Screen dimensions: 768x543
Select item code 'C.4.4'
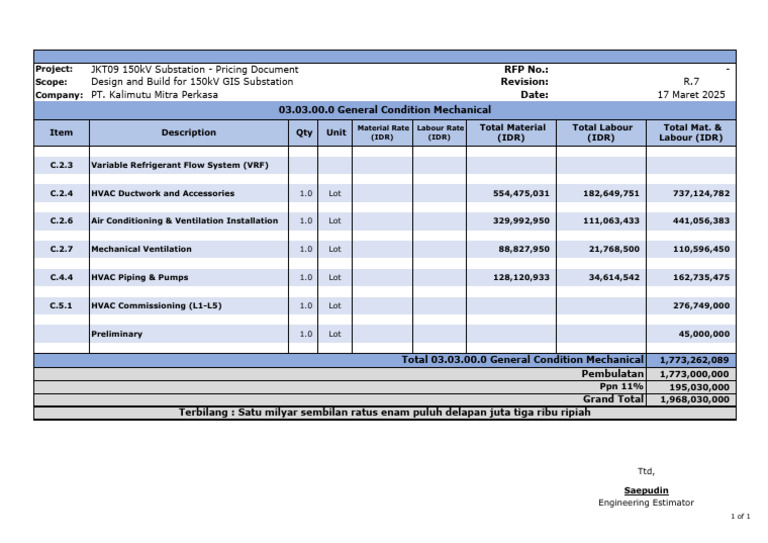61,278
